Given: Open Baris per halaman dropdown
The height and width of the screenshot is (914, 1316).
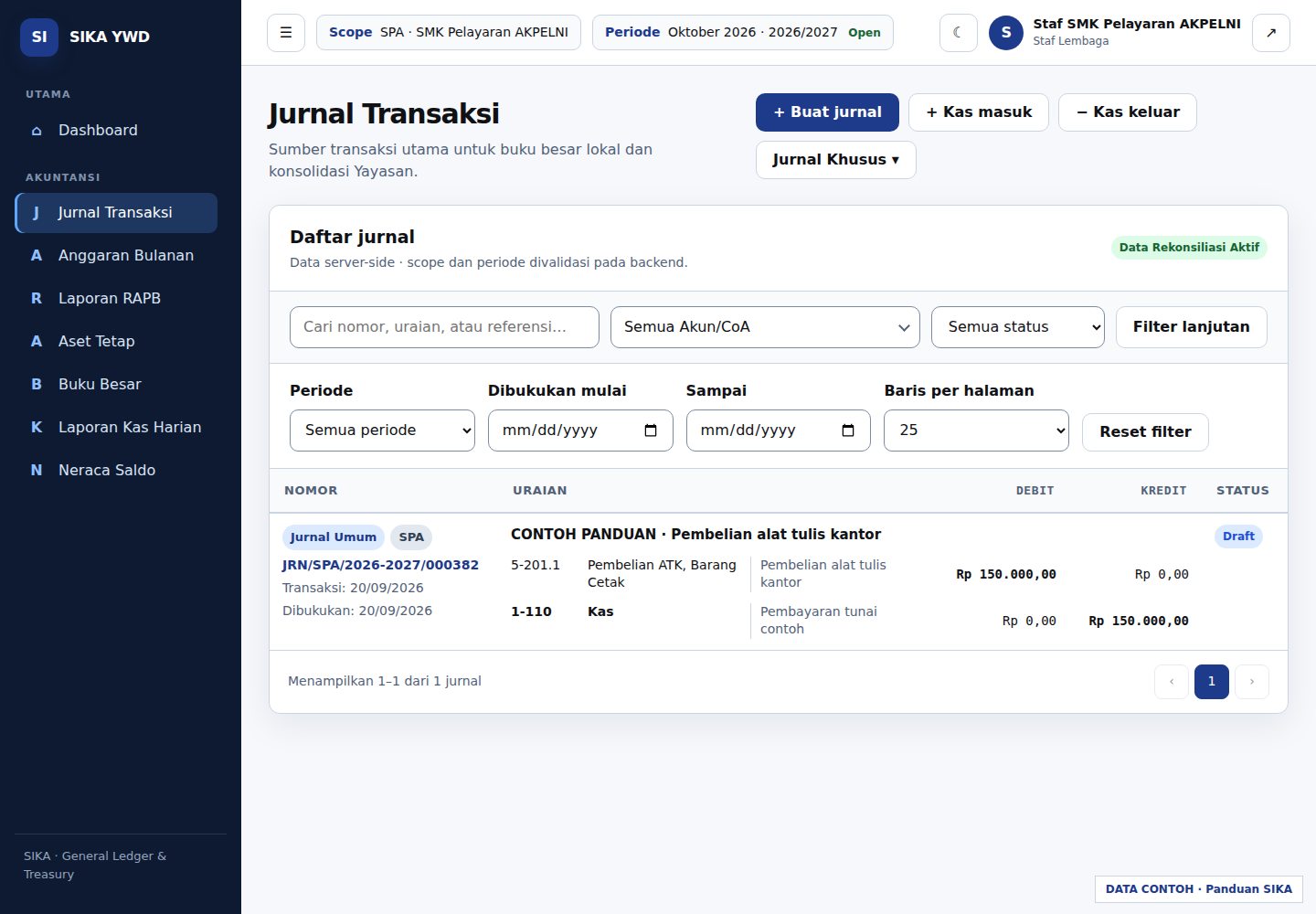Looking at the screenshot, I should pyautogui.click(x=976, y=430).
